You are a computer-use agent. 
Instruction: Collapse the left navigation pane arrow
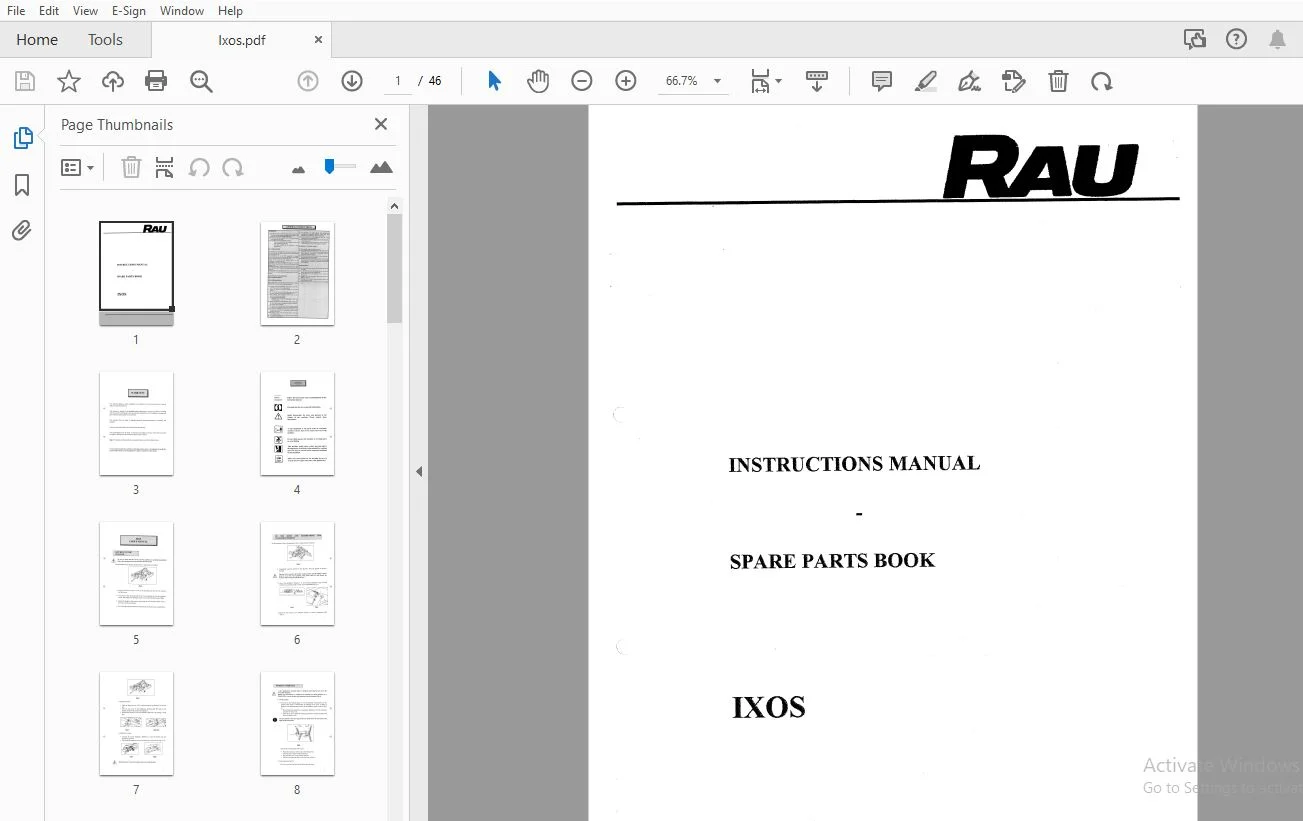(x=419, y=471)
